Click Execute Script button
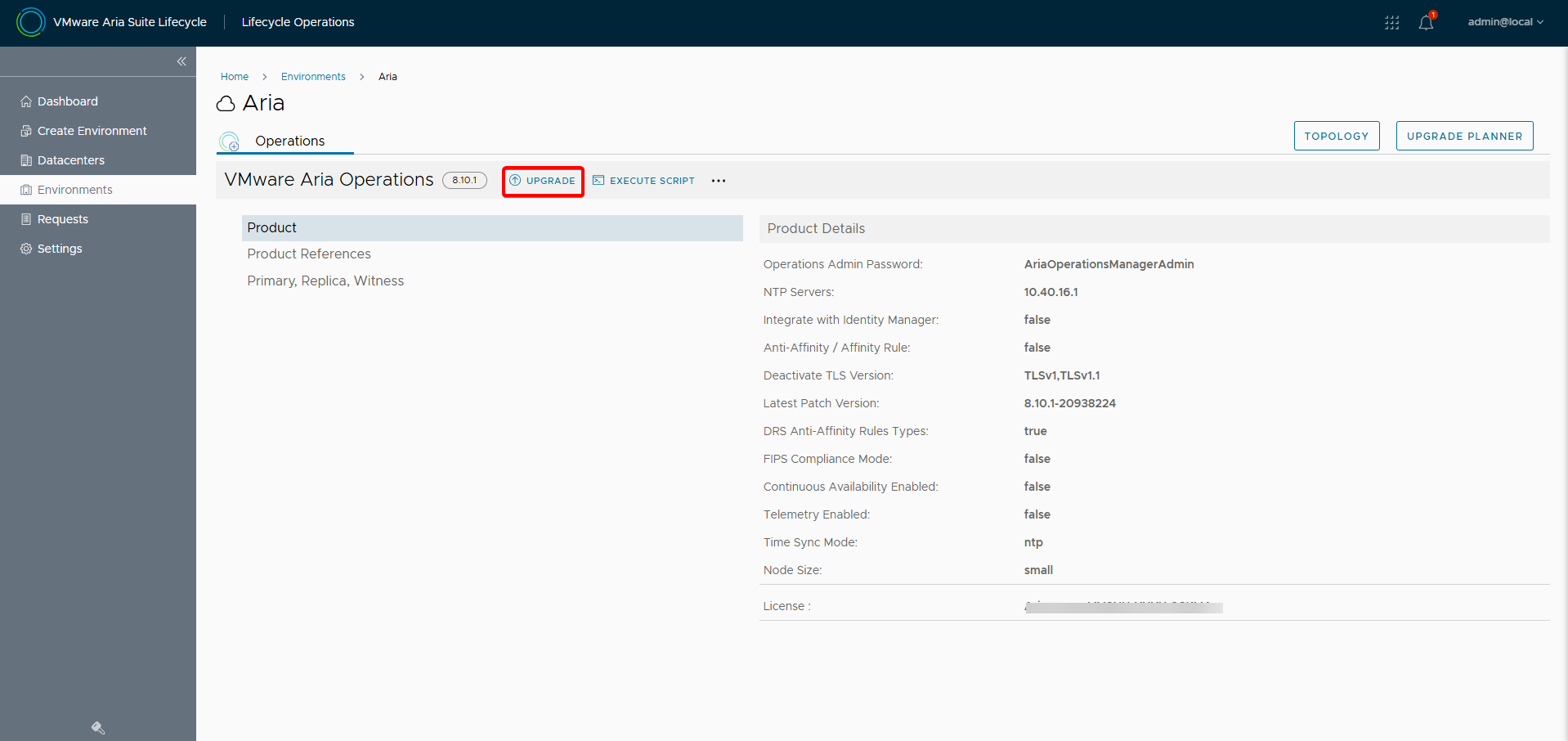 [643, 181]
